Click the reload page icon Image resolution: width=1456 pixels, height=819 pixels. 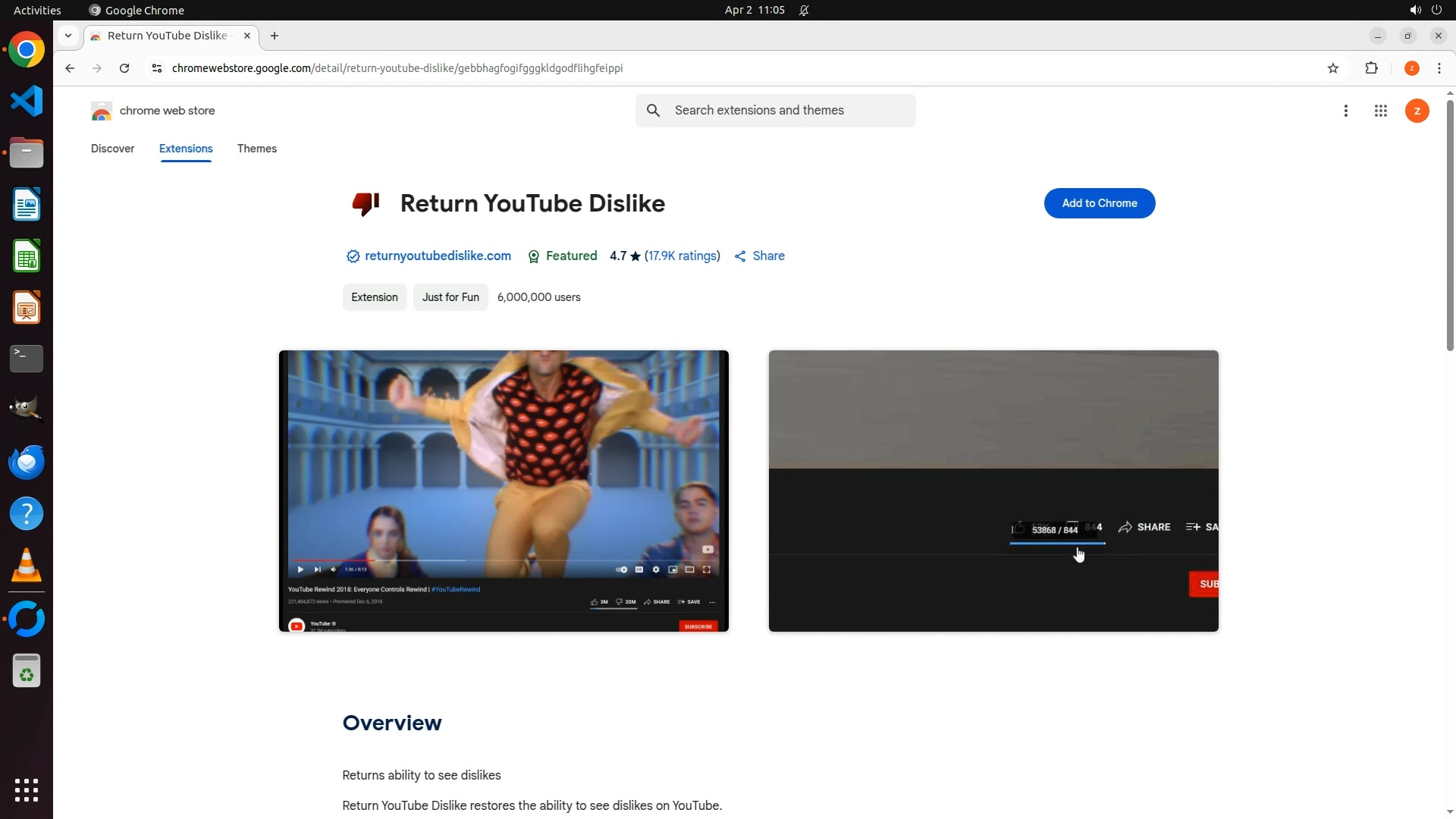coord(124,68)
